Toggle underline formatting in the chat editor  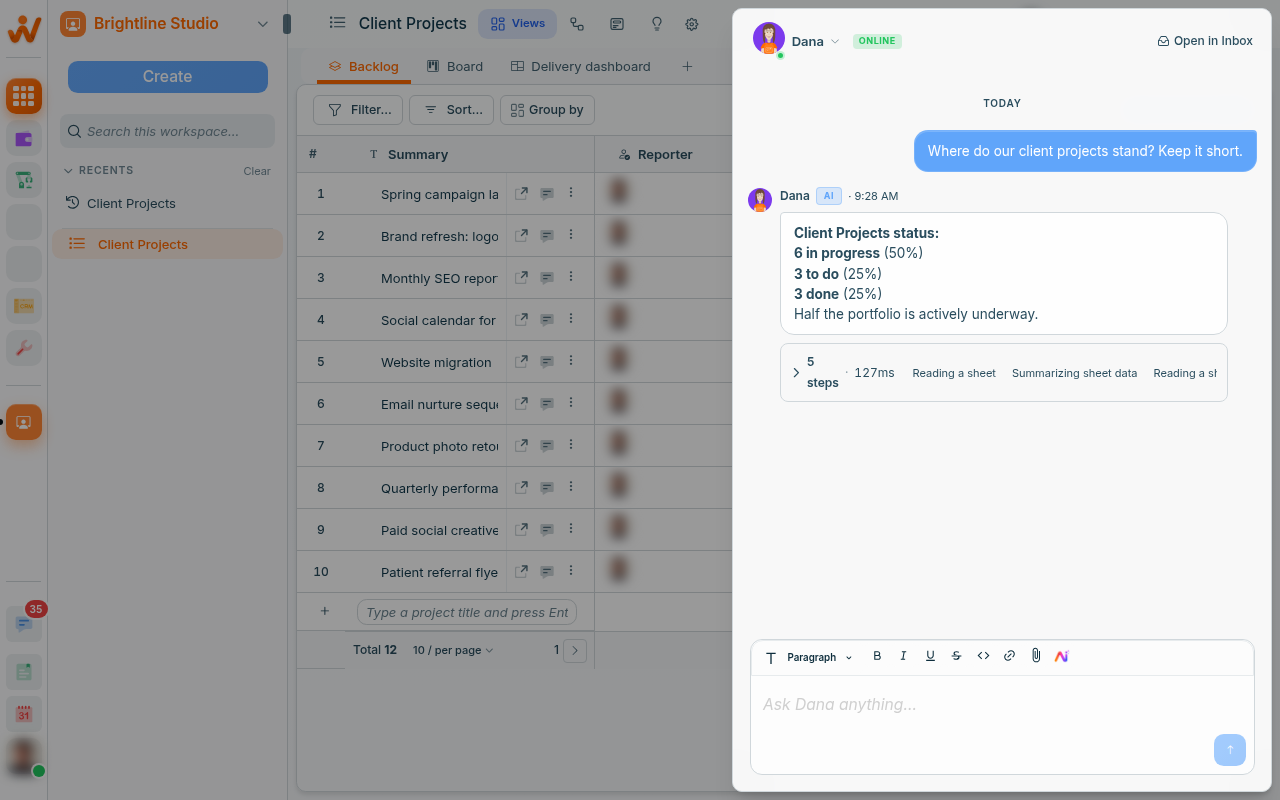(x=930, y=656)
